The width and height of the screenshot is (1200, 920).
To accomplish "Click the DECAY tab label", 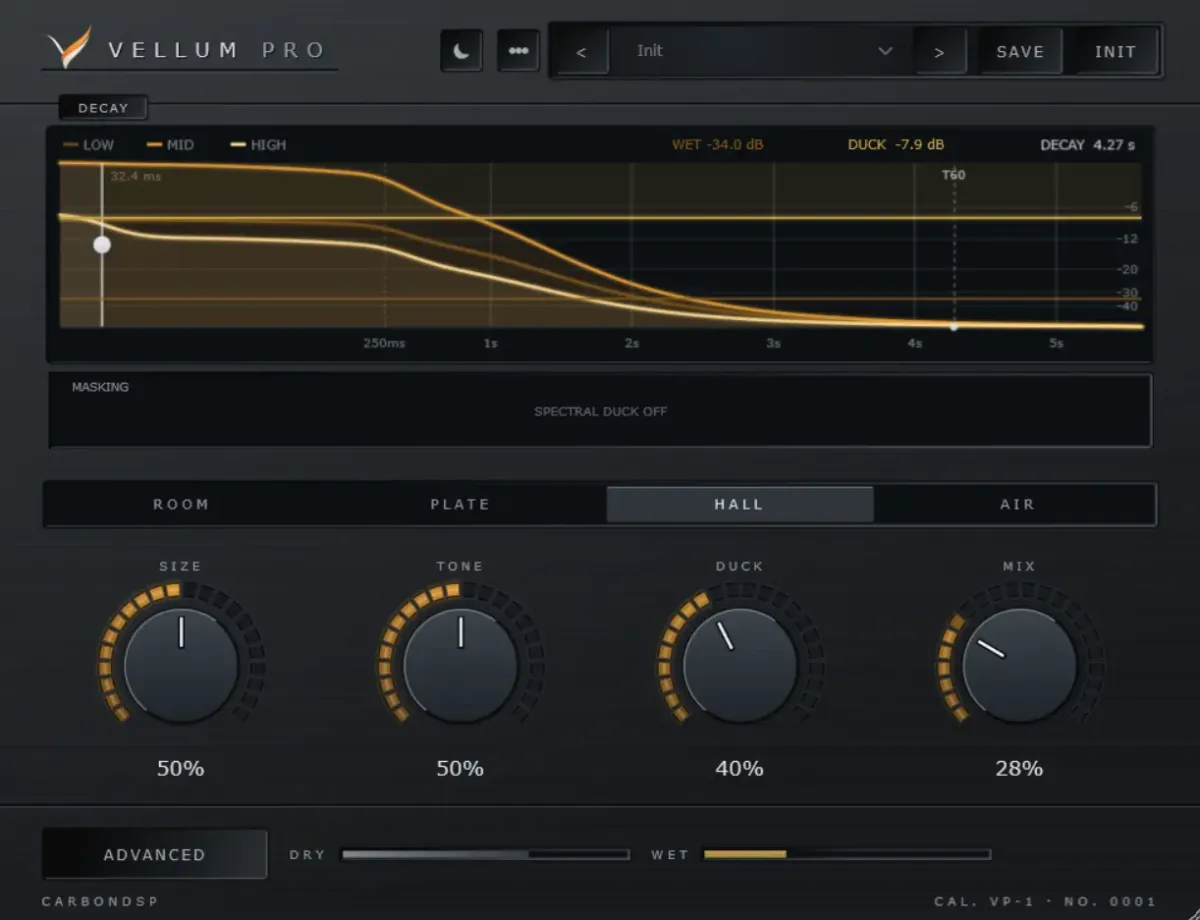I will click(x=103, y=108).
